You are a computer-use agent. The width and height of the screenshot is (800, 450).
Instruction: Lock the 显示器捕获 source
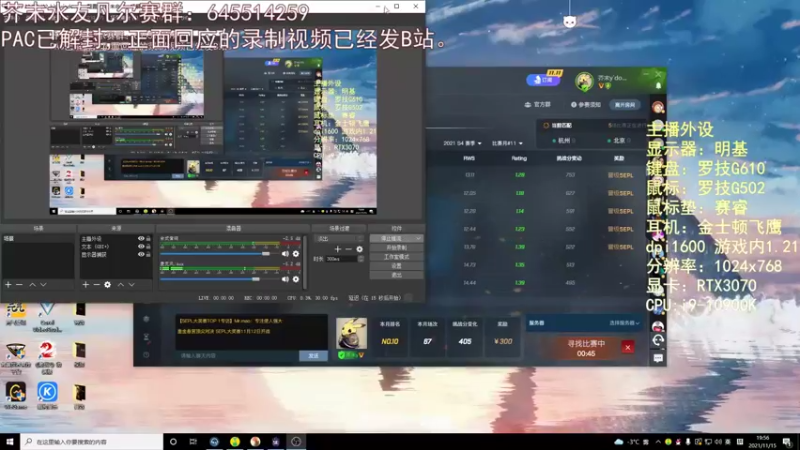(148, 254)
